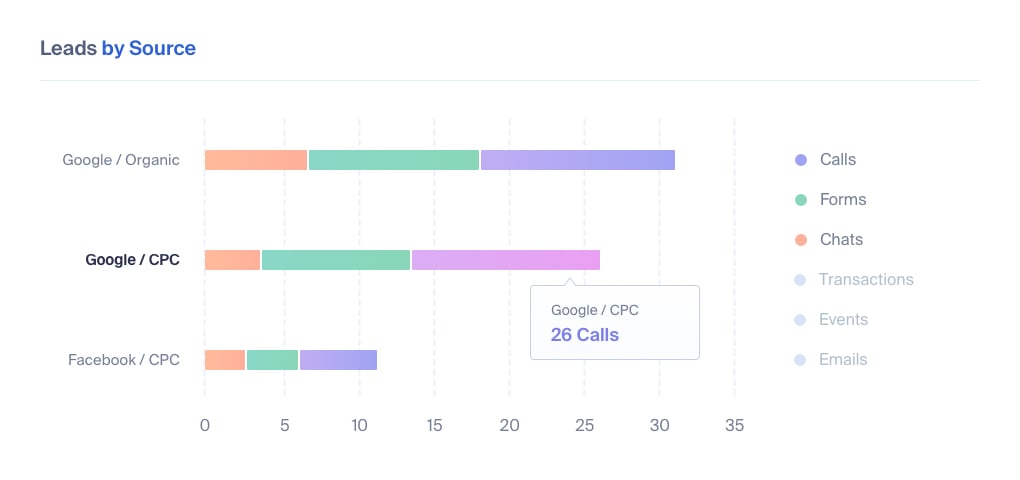The height and width of the screenshot is (480, 1020).
Task: Hide the Calls series via its label
Action: click(x=838, y=159)
